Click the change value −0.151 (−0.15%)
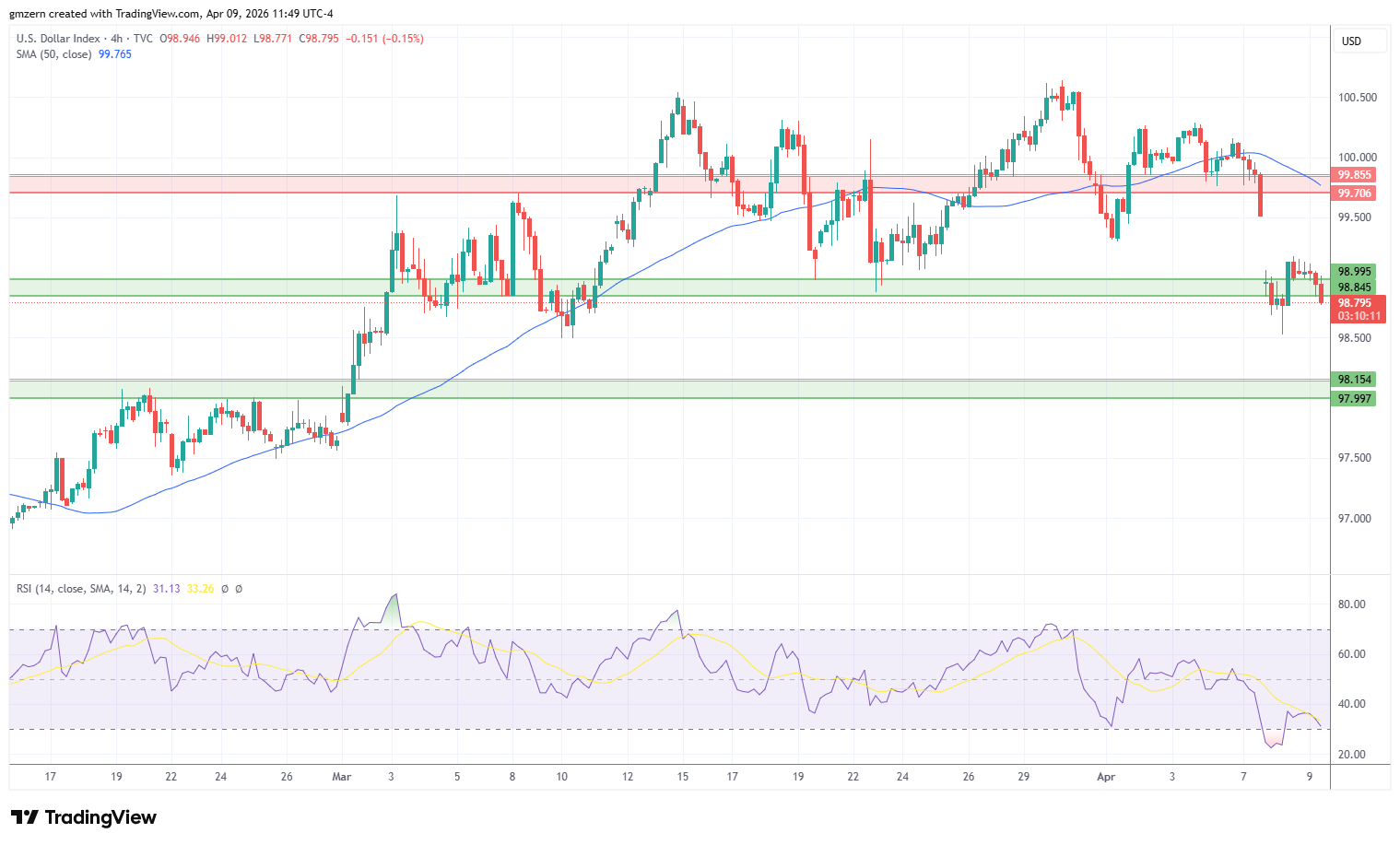The width and height of the screenshot is (1400, 845). pos(384,39)
